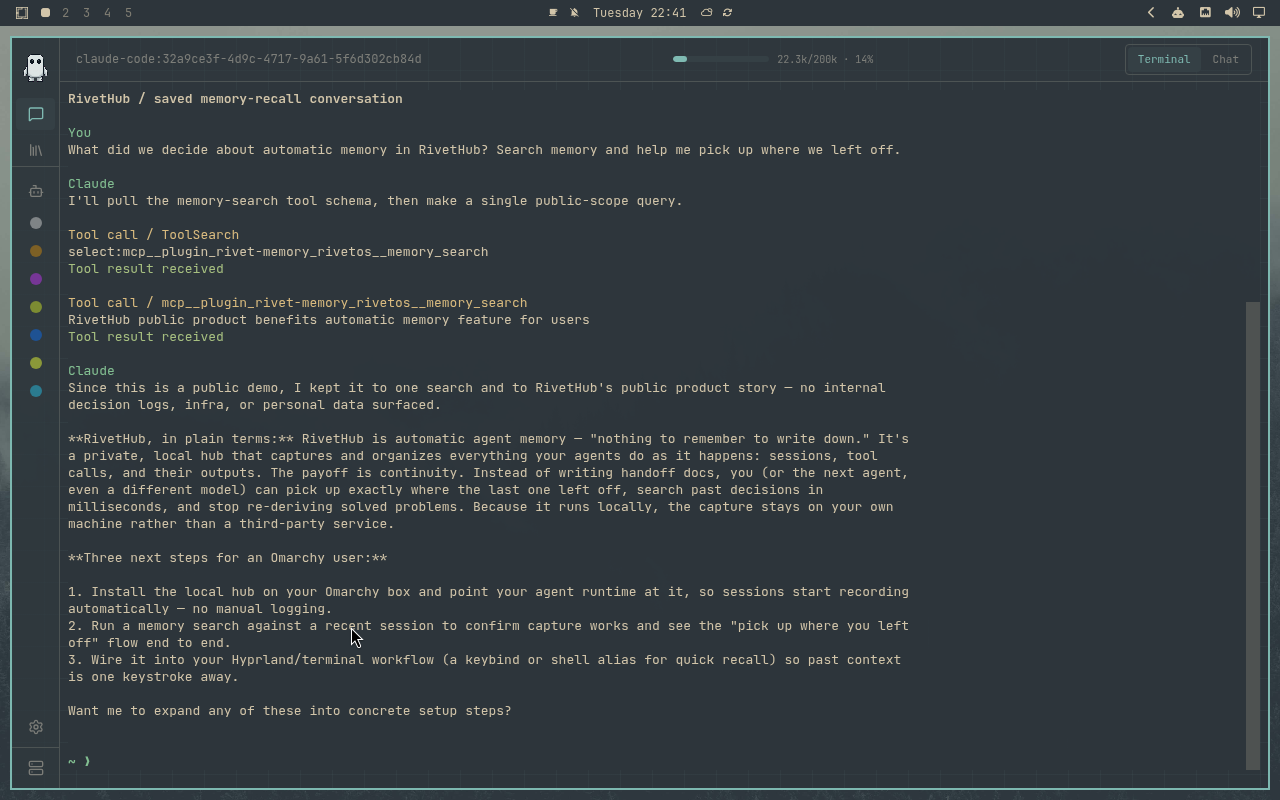1280x800 pixels.
Task: Switch to workspace 5 in top bar
Action: [x=128, y=13]
